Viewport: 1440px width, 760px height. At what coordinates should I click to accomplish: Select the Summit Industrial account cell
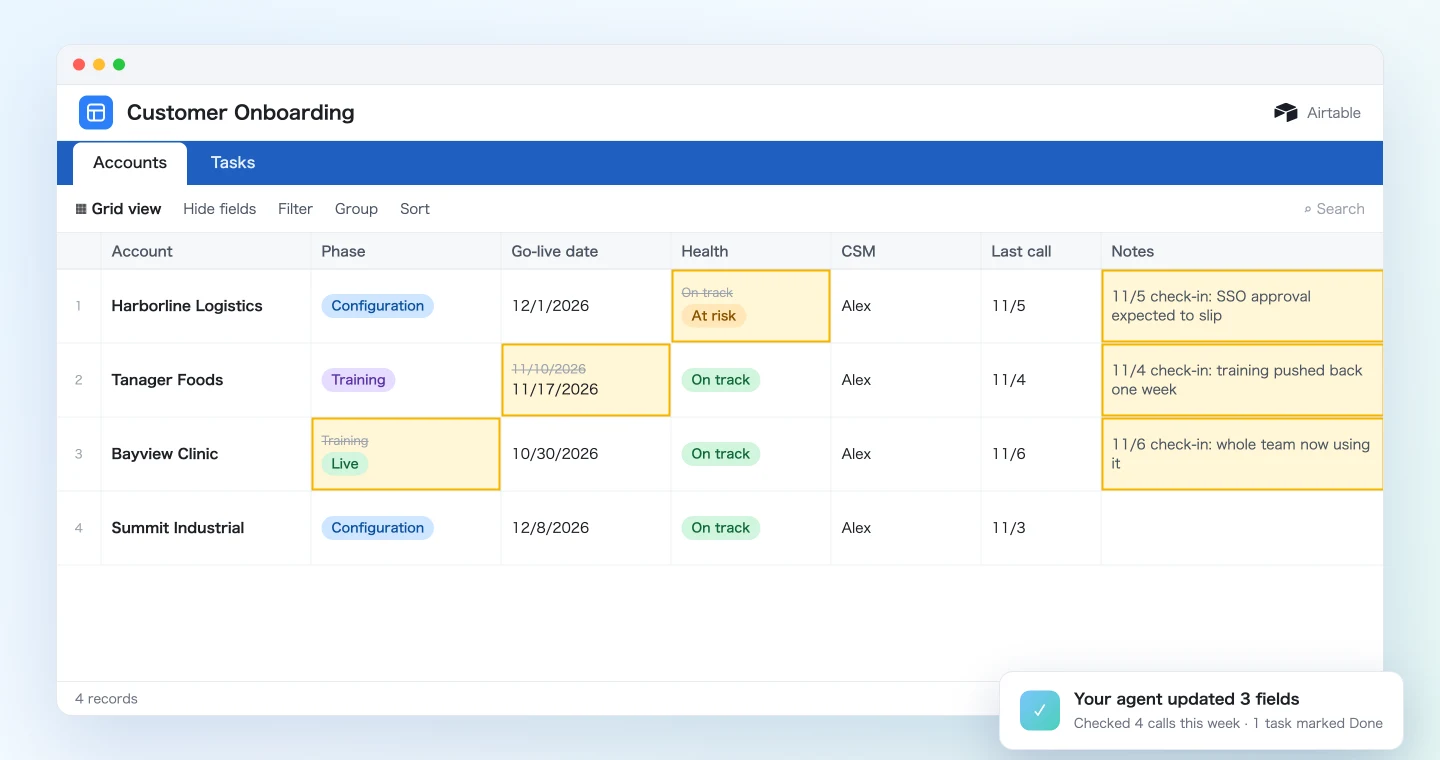pos(206,528)
